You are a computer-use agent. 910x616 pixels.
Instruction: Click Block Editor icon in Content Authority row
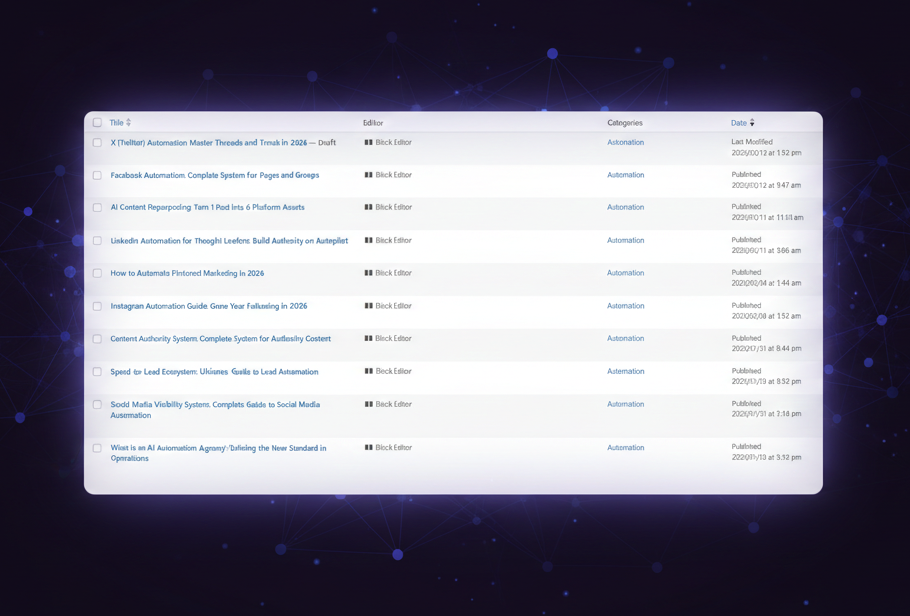(368, 338)
